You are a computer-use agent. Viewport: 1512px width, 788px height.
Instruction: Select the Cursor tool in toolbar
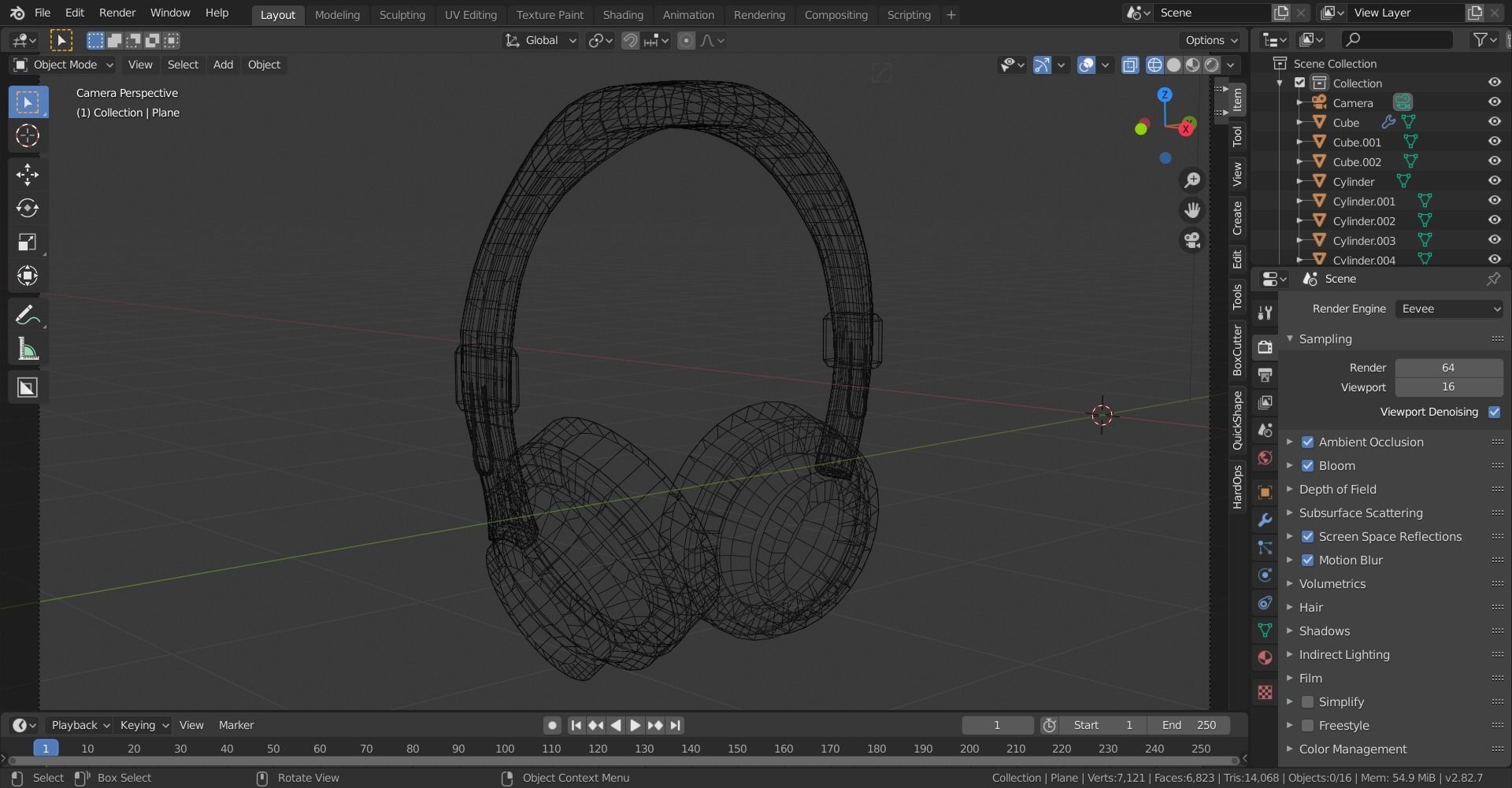click(x=28, y=136)
